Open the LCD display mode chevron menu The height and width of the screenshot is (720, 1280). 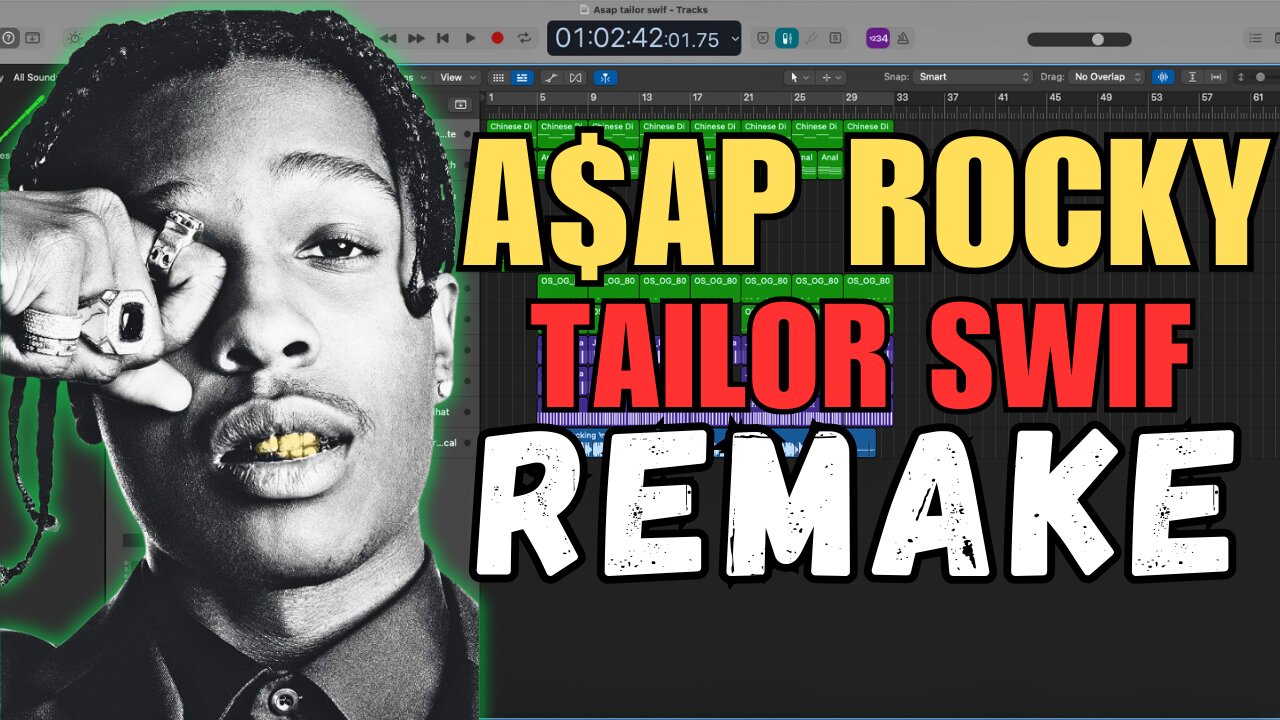[735, 39]
